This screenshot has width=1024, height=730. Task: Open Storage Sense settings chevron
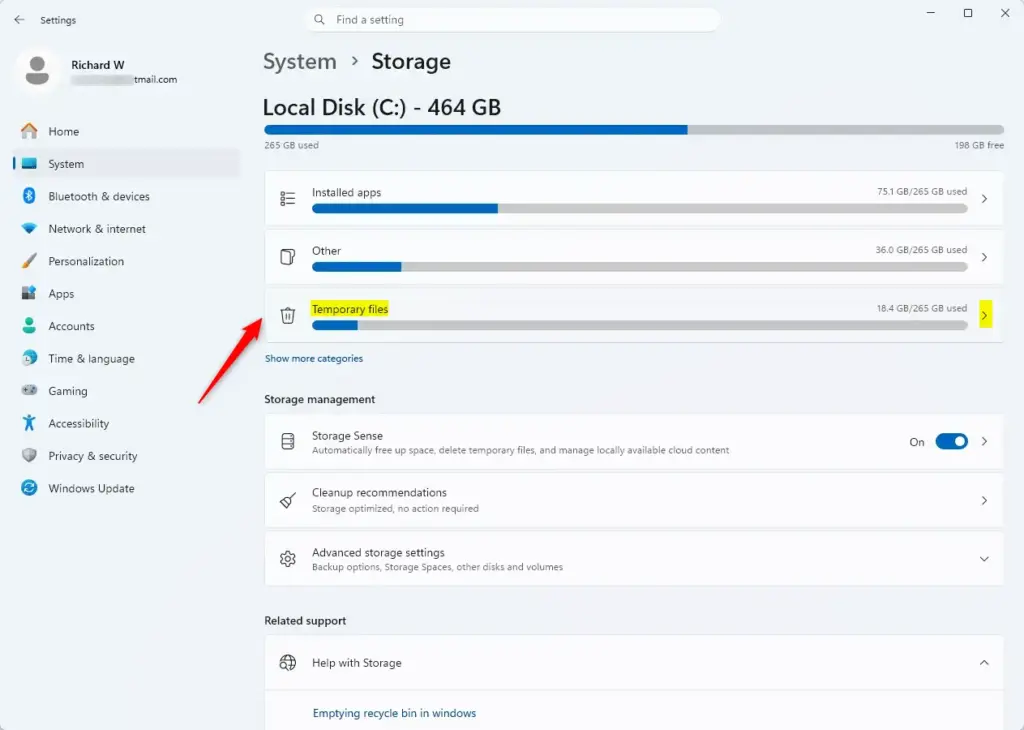click(x=984, y=441)
